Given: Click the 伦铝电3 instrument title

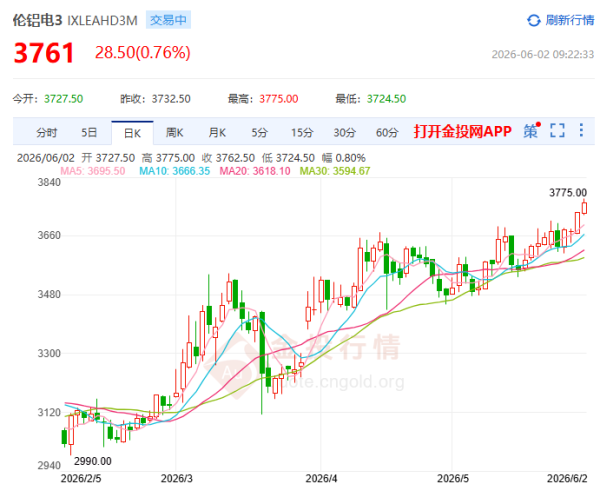Looking at the screenshot, I should pyautogui.click(x=38, y=20).
